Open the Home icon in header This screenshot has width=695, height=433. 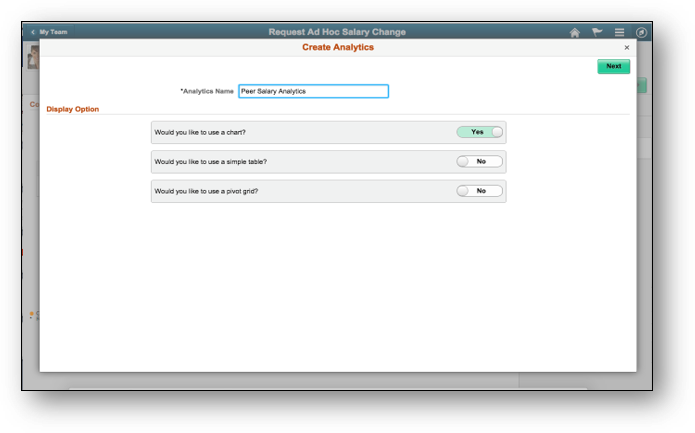(574, 32)
